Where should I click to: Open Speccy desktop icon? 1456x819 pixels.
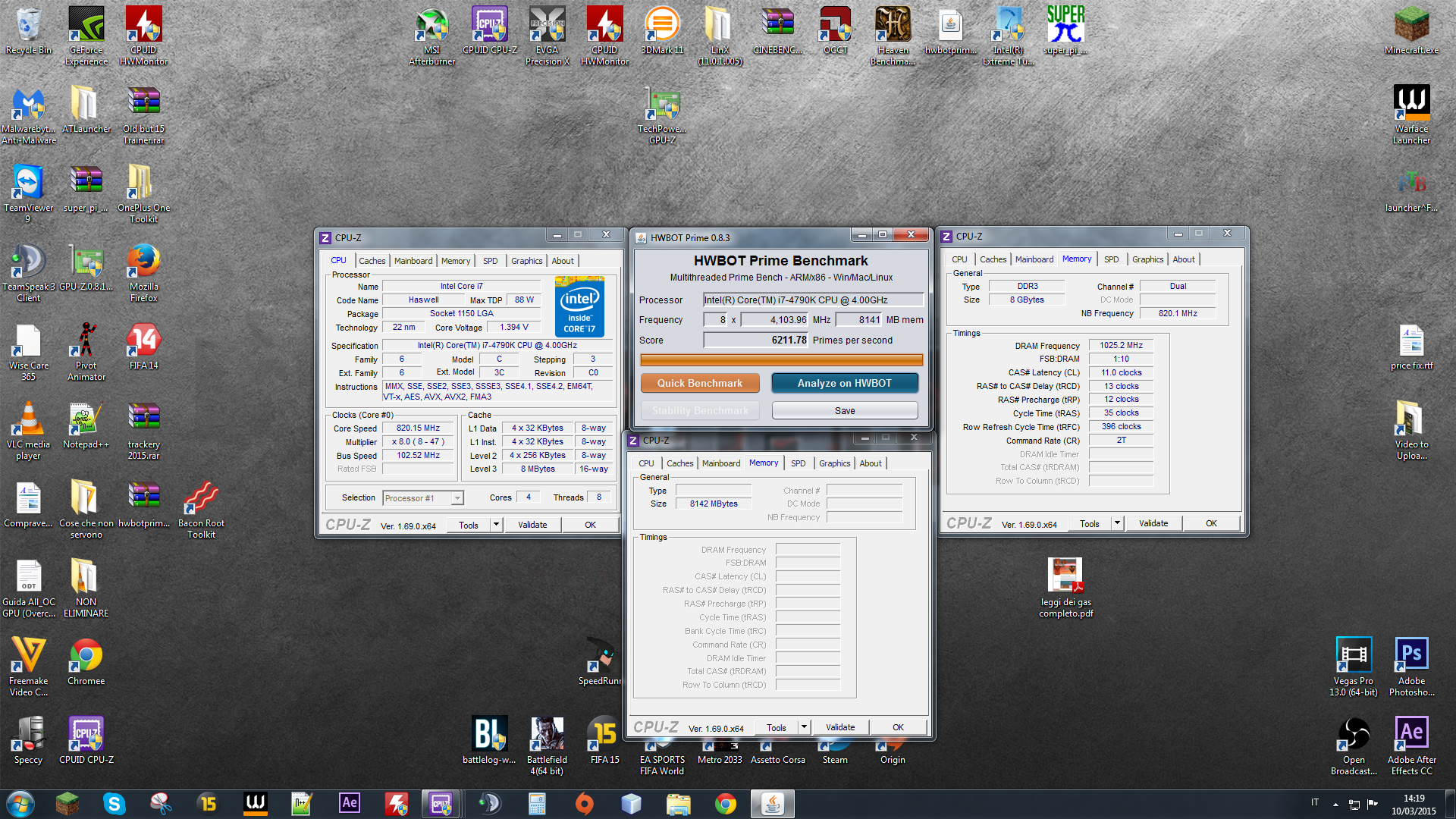(29, 741)
